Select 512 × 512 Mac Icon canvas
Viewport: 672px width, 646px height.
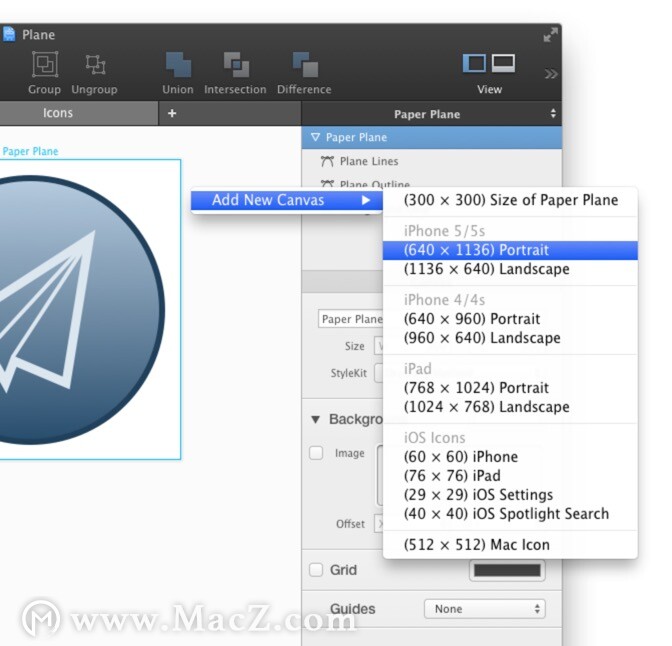[510, 545]
